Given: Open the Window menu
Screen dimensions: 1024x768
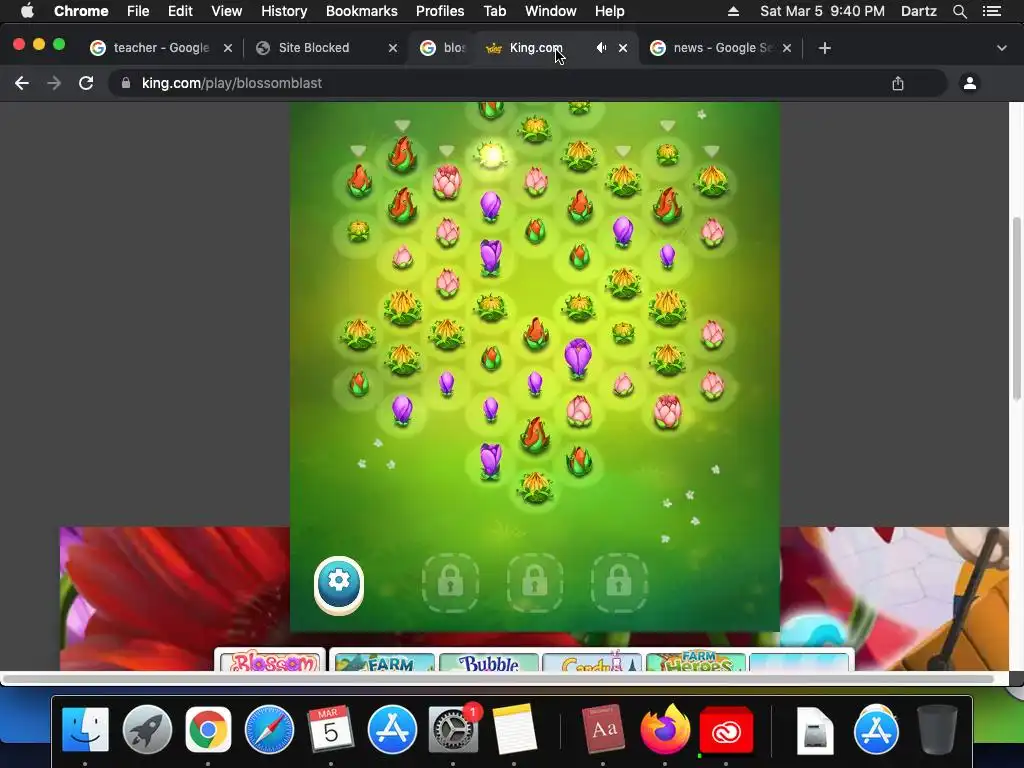Looking at the screenshot, I should (x=551, y=11).
